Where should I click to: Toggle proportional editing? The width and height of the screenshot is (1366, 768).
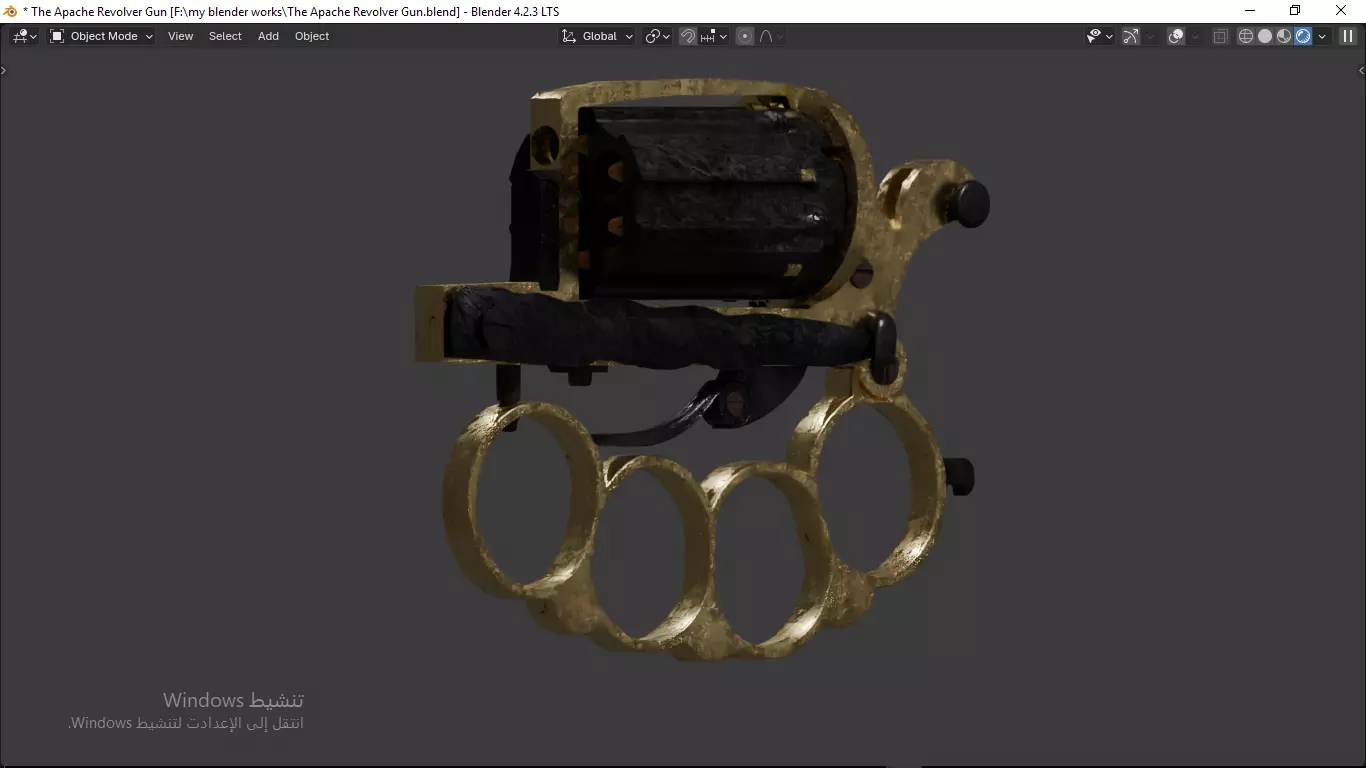pos(745,36)
